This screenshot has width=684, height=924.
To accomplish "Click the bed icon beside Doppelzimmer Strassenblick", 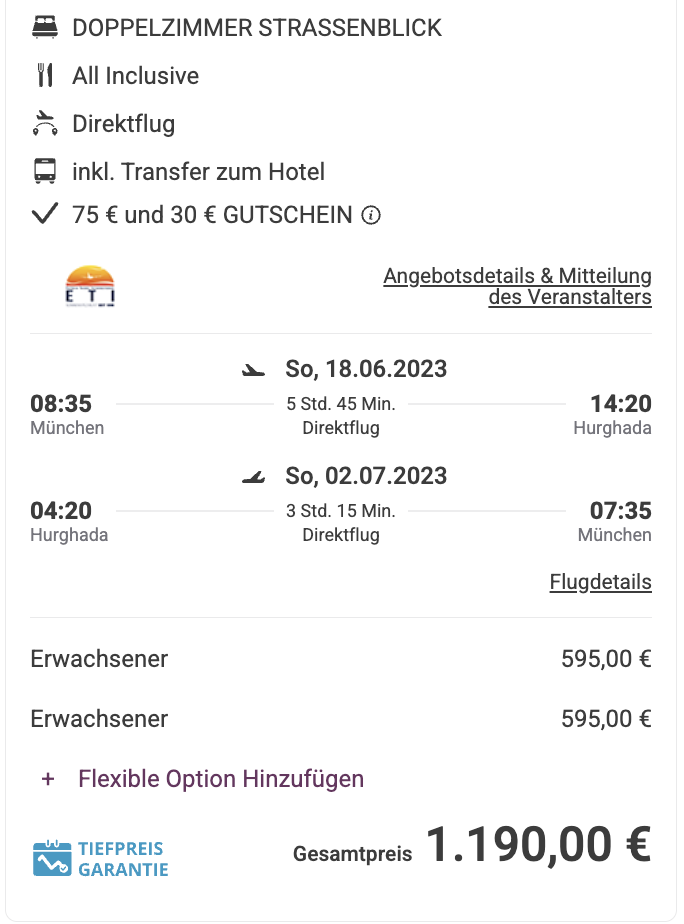I will (x=45, y=28).
